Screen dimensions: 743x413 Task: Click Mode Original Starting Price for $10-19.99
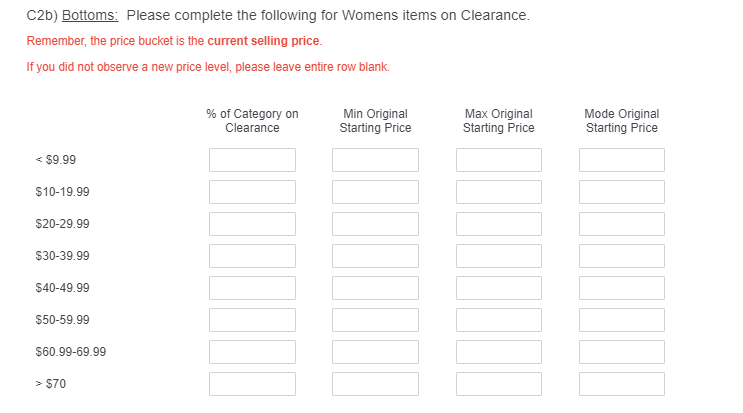point(622,192)
